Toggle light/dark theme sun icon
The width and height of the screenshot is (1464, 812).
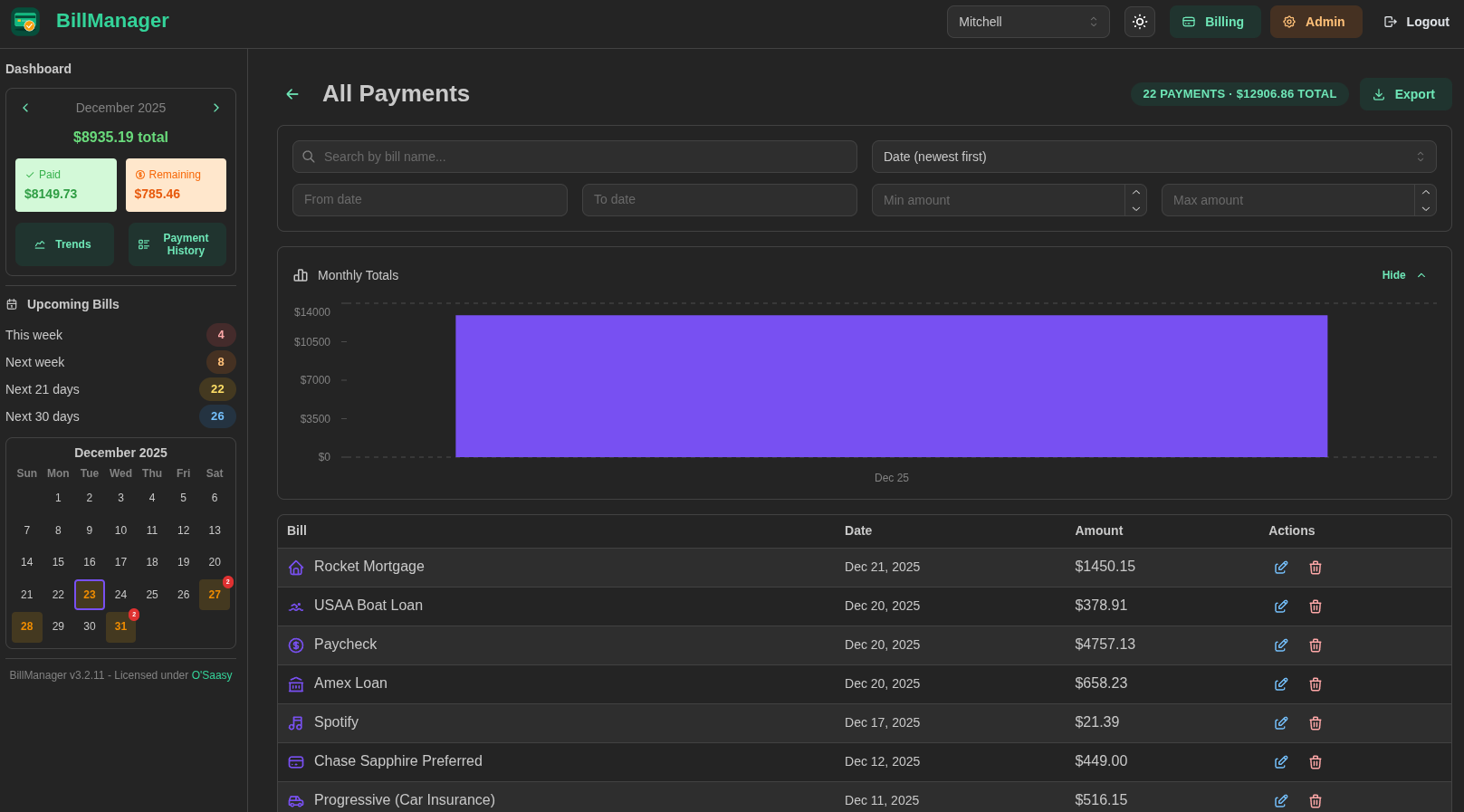pyautogui.click(x=1140, y=22)
